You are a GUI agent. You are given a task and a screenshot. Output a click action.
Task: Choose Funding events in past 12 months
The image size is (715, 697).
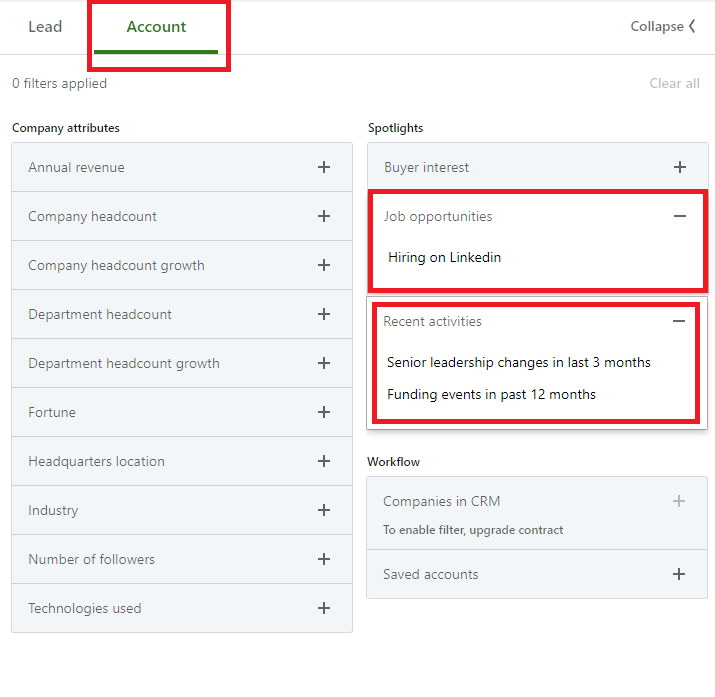coord(491,394)
